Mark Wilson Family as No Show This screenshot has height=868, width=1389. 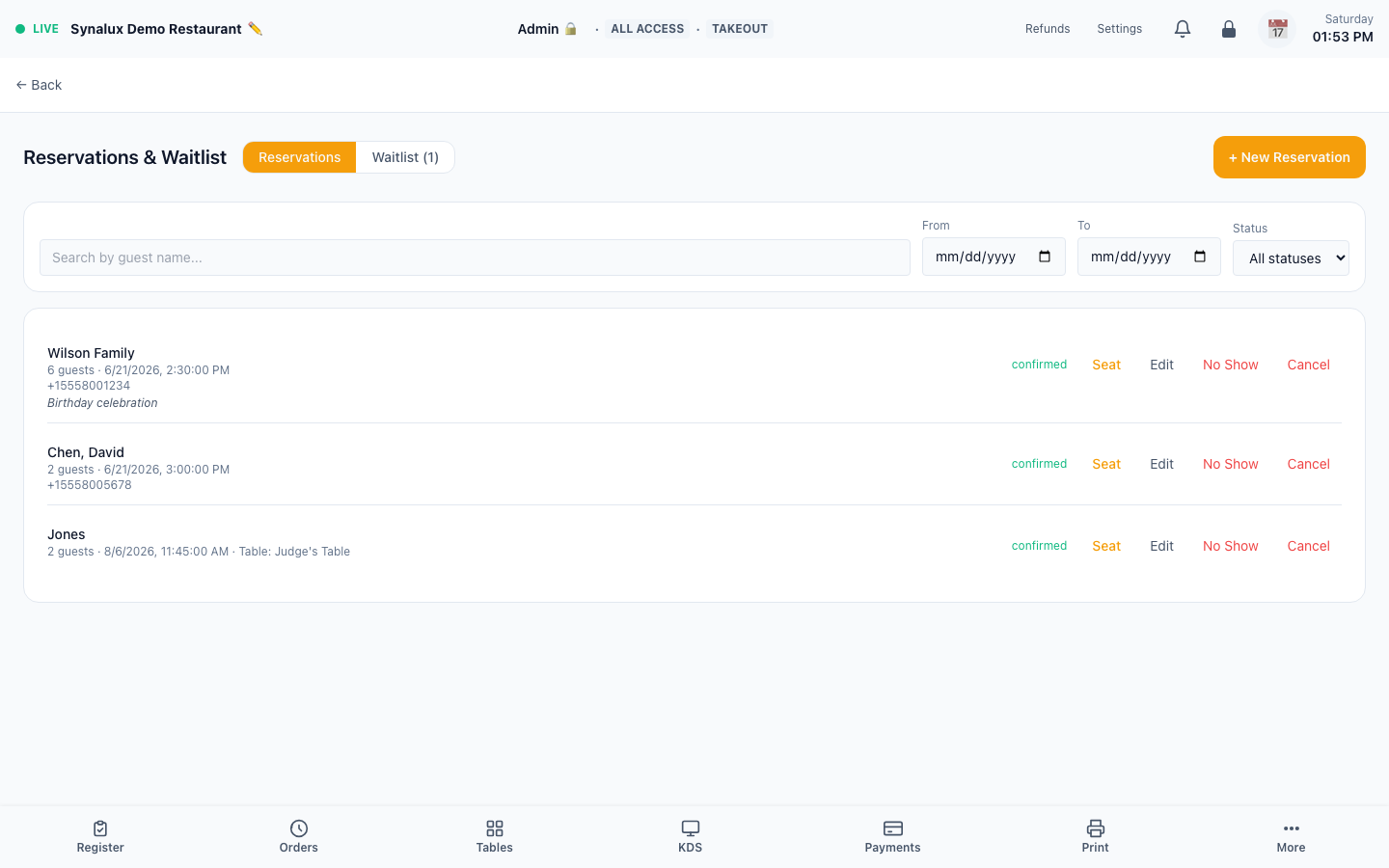(1230, 365)
